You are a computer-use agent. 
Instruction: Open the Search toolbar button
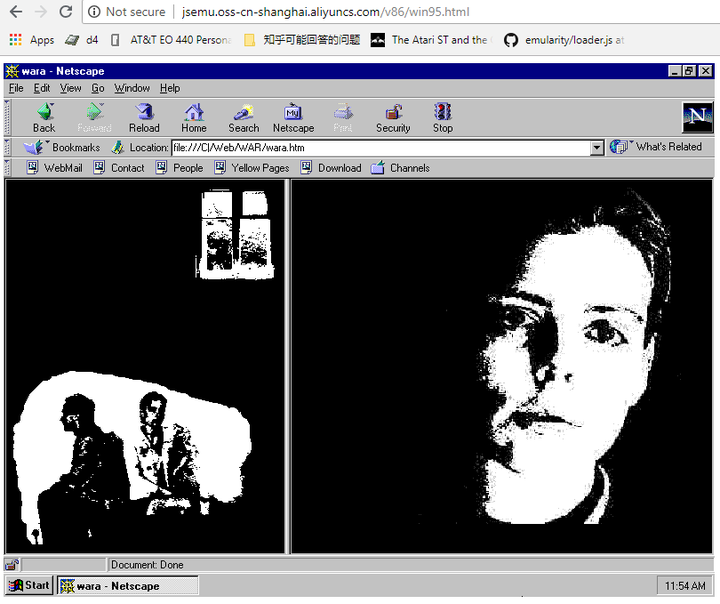[x=243, y=116]
